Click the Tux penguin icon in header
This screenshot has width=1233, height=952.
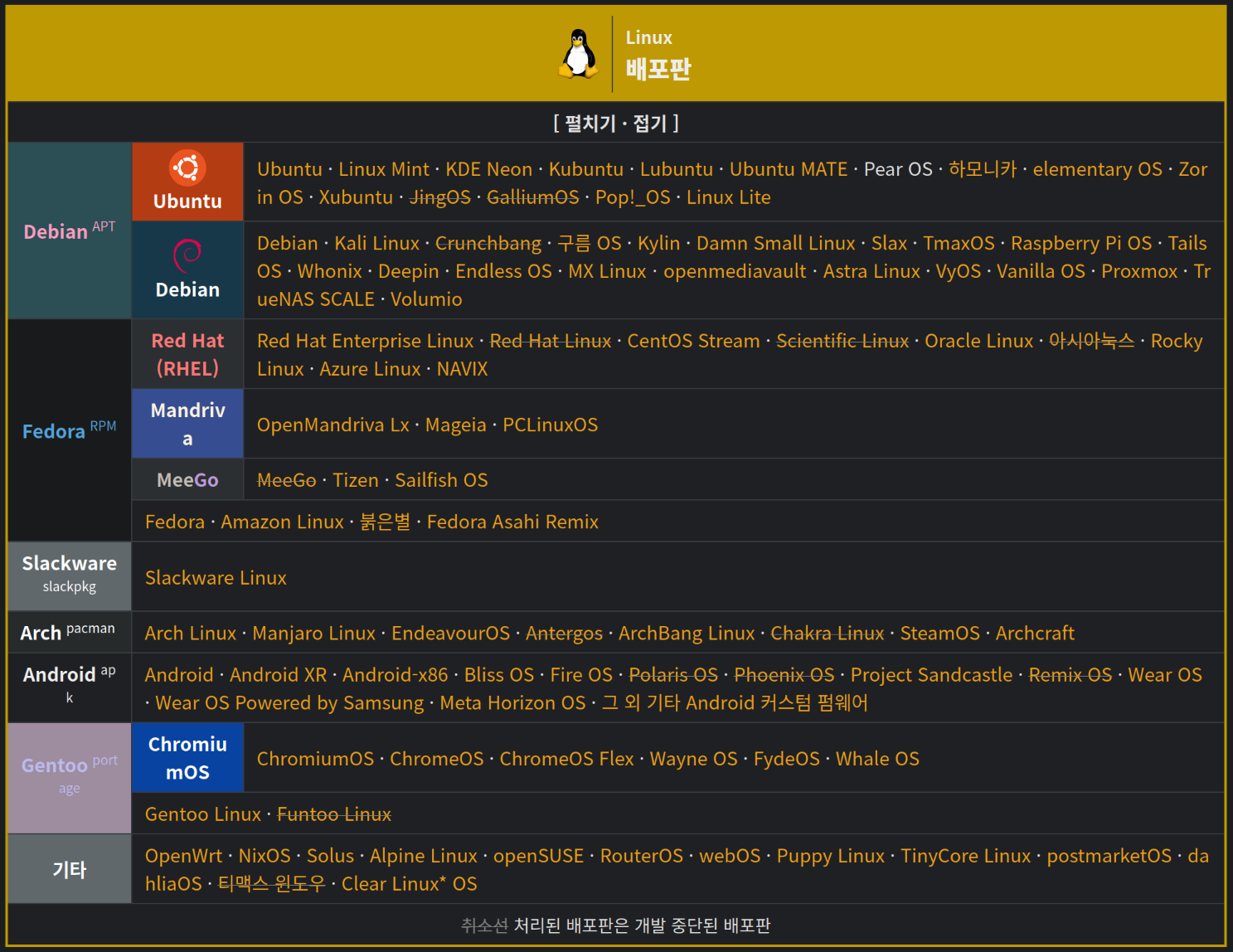(x=578, y=54)
